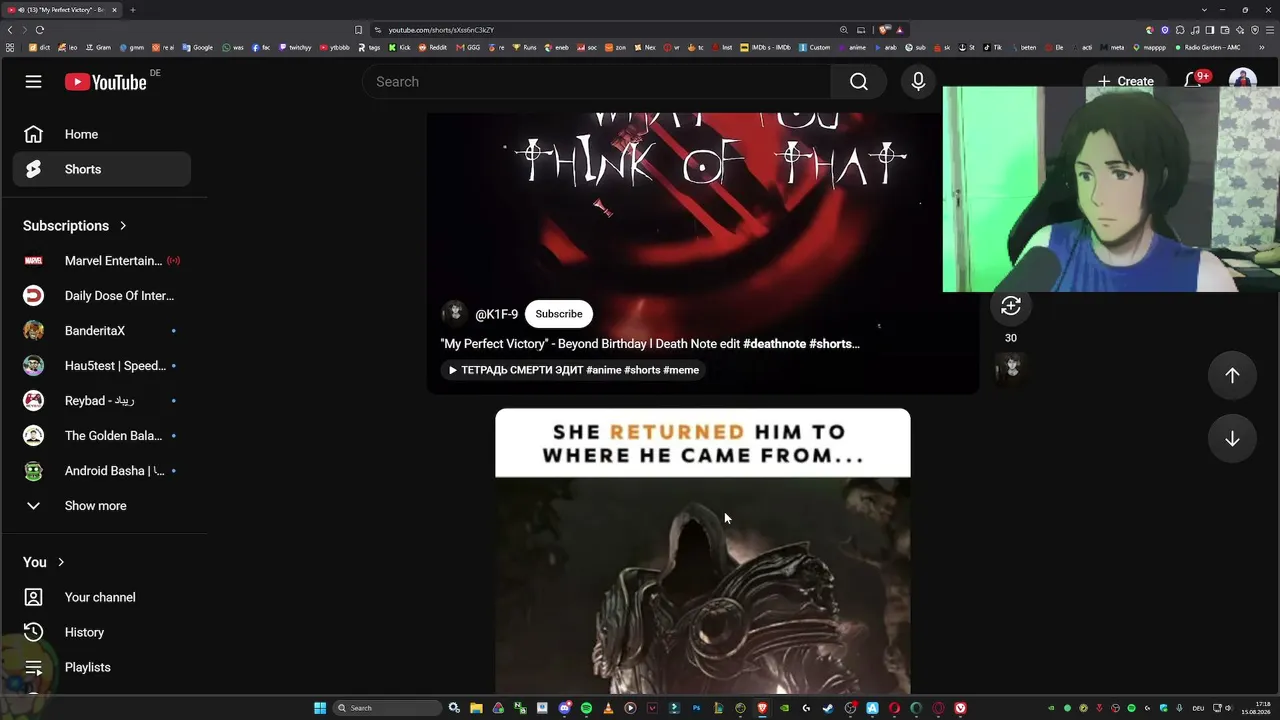Open a new browser tab
Viewport: 1280px width, 720px height.
point(132,10)
